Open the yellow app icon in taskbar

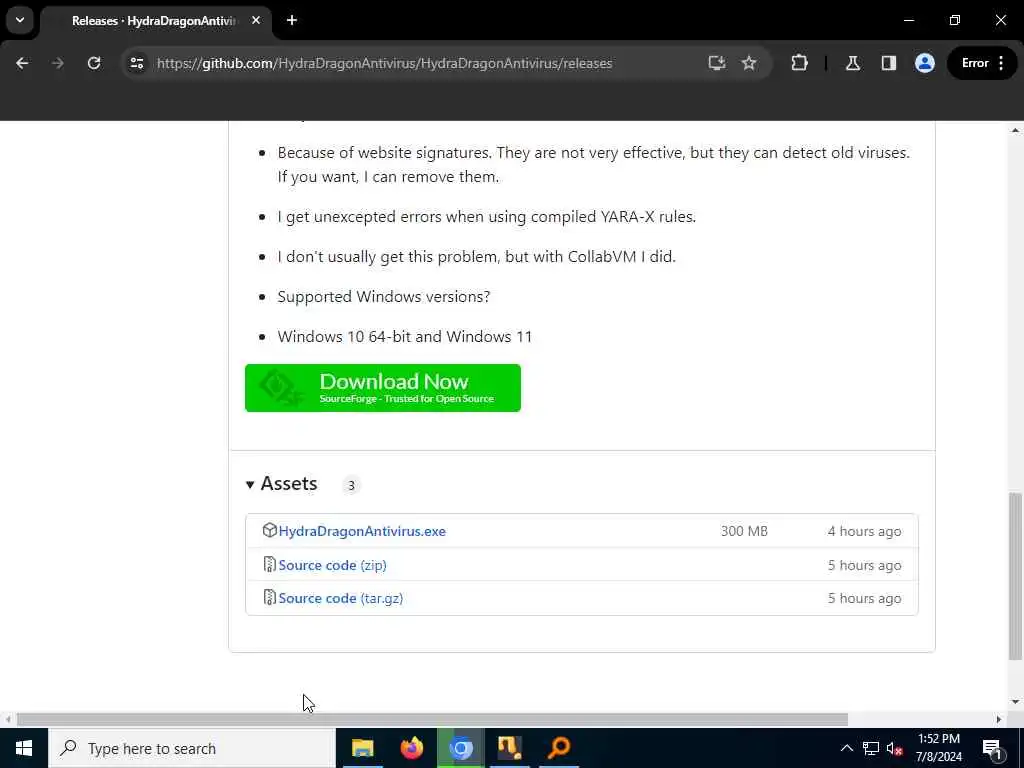coord(509,748)
